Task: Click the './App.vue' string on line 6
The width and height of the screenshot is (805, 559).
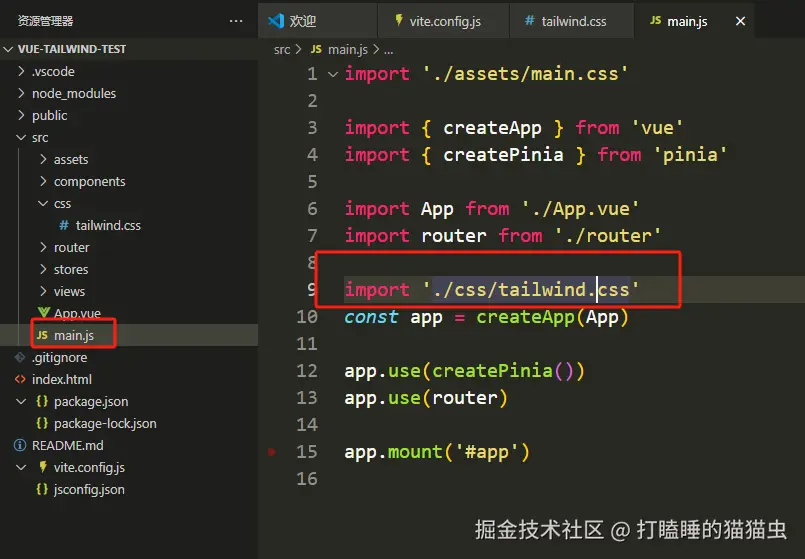Action: [580, 209]
